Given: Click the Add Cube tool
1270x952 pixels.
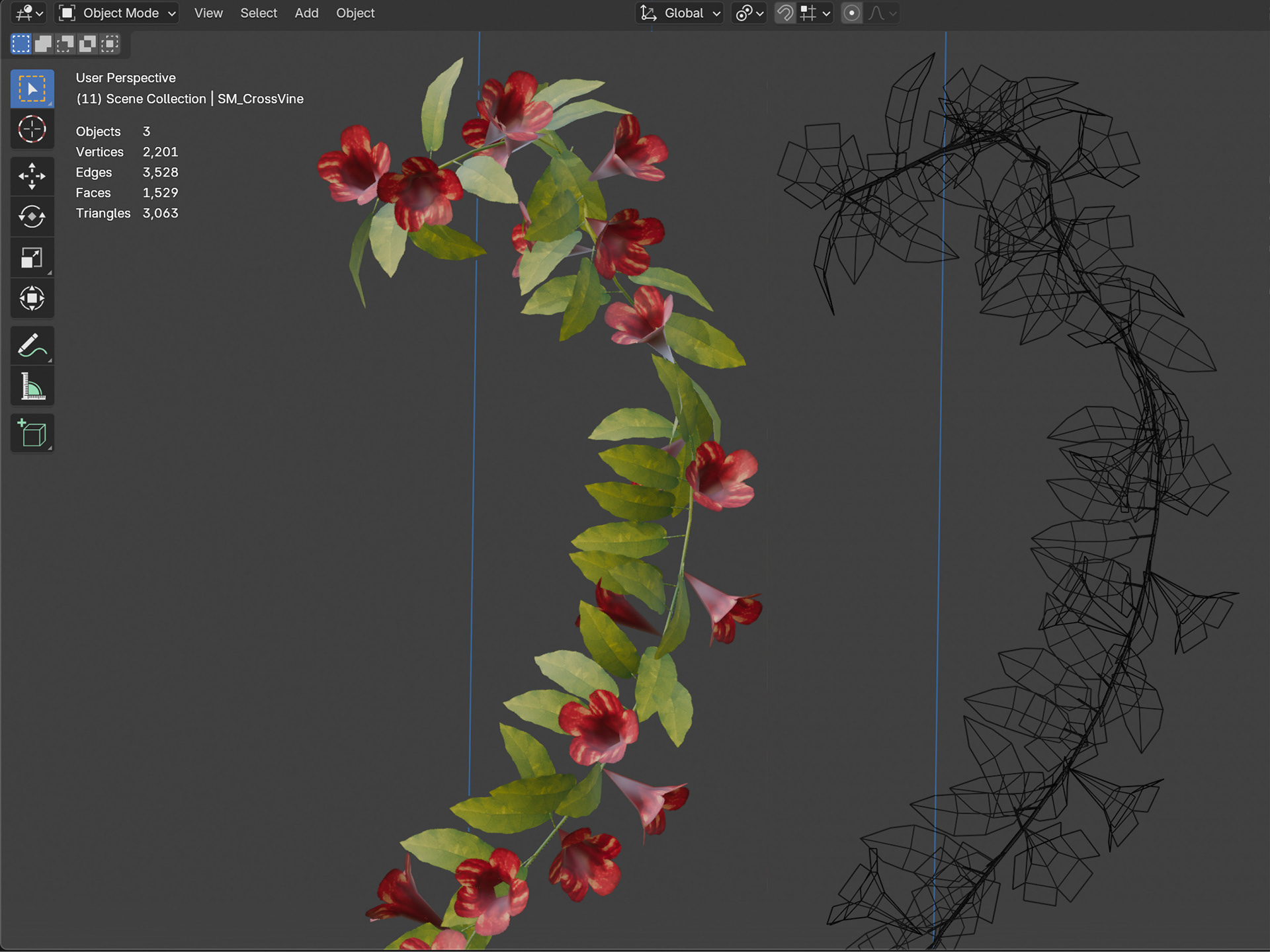Looking at the screenshot, I should pyautogui.click(x=32, y=434).
